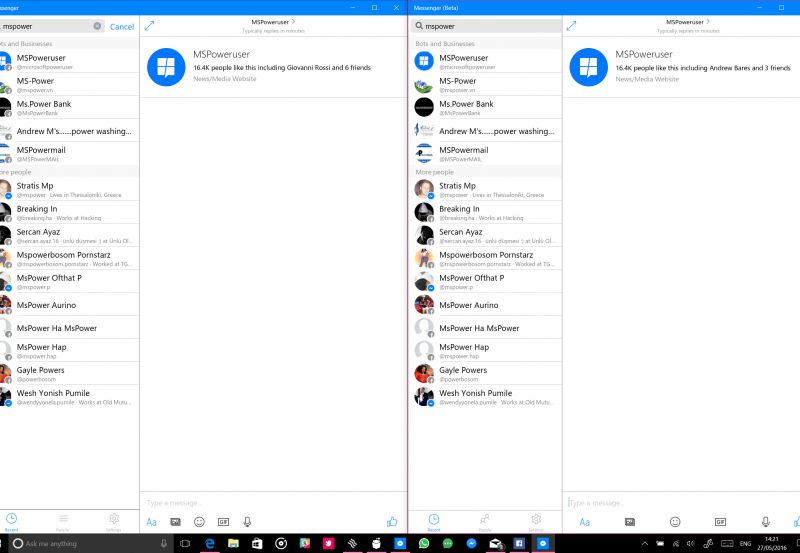Image resolution: width=800 pixels, height=553 pixels.
Task: Click the Type a message field in the left window
Action: tap(273, 503)
